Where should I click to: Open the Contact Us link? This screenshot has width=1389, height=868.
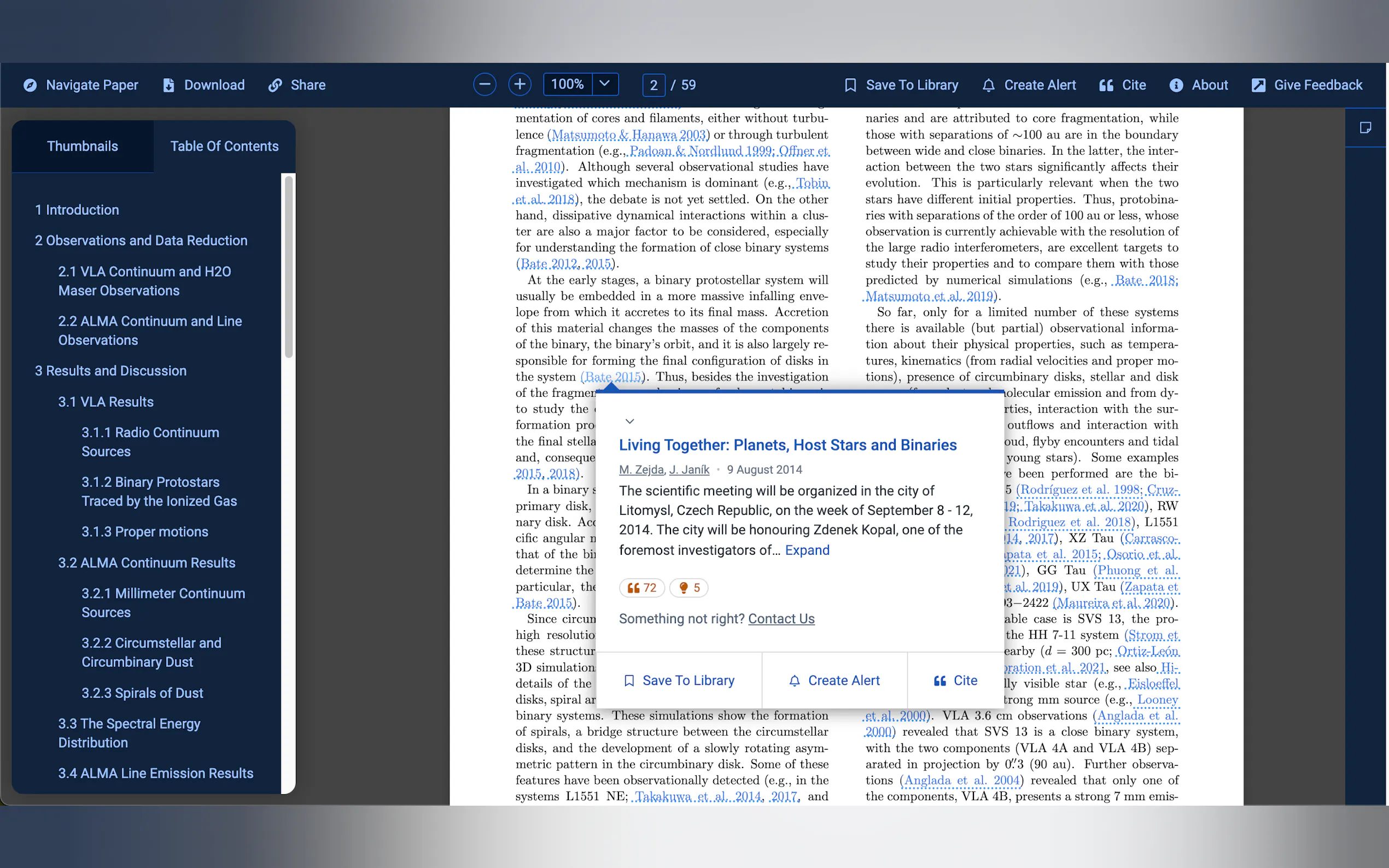point(781,619)
